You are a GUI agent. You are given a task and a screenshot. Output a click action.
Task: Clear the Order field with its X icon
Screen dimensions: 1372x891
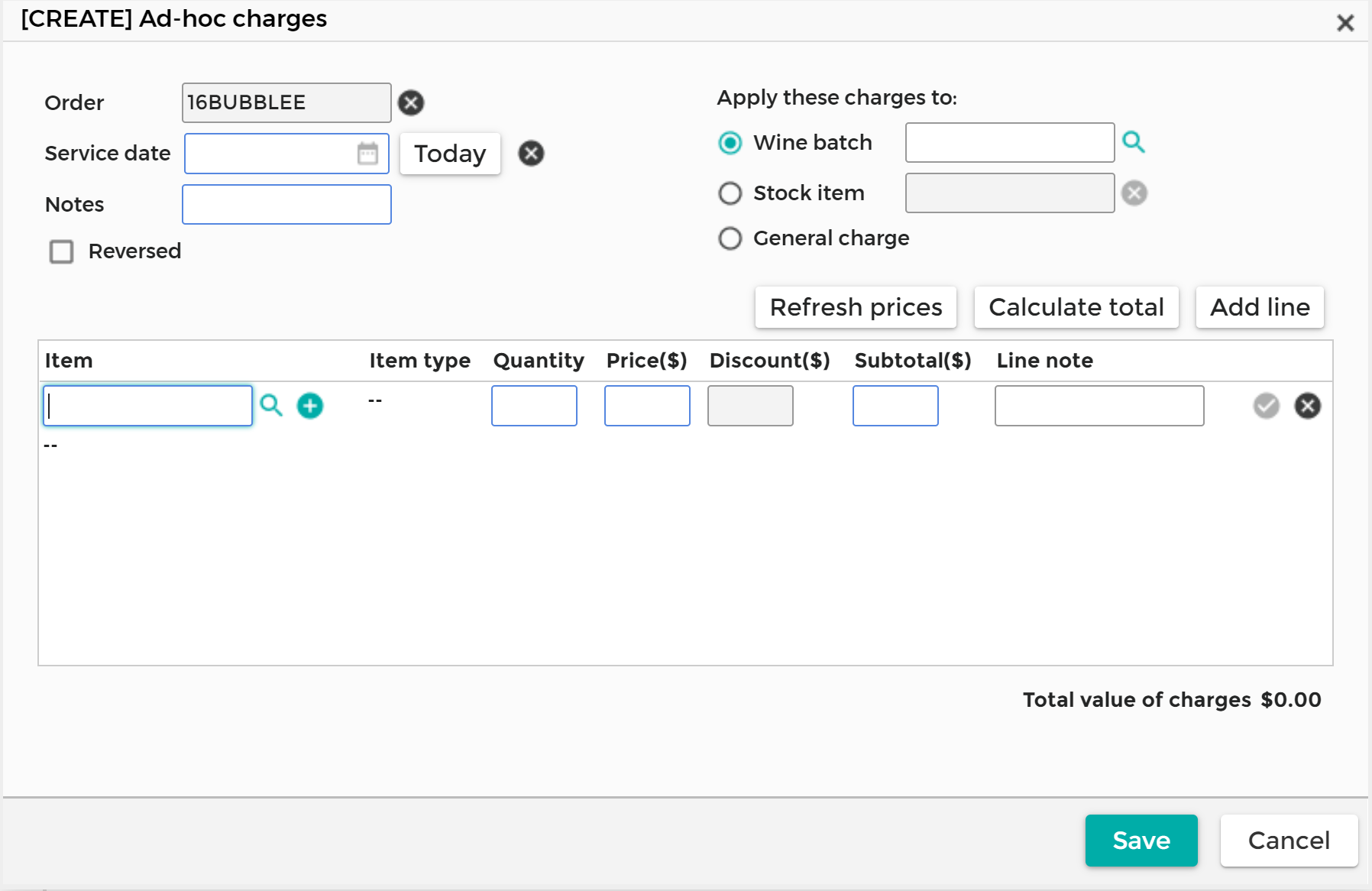click(411, 102)
